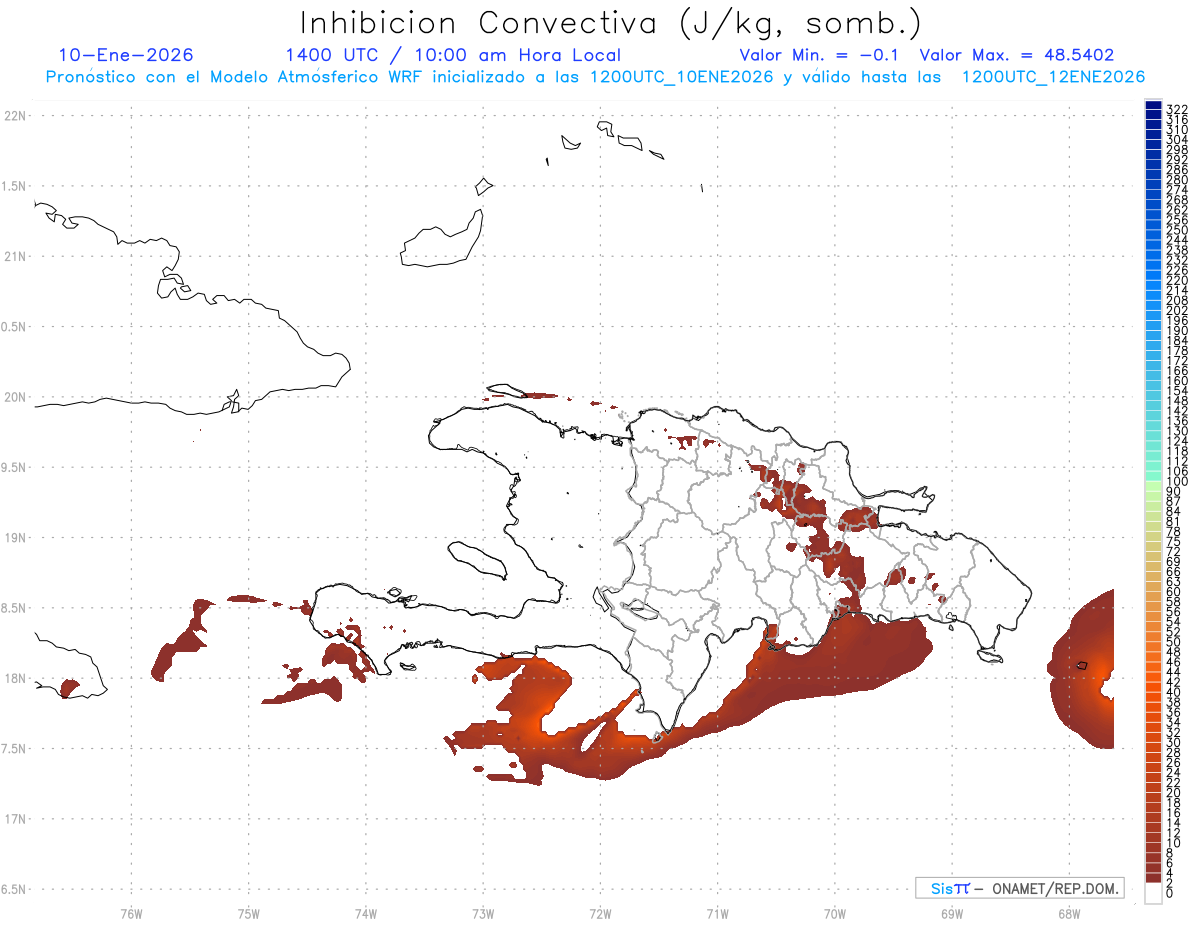Click the date '10-Ene-2026'
The image size is (1200, 927).
(x=126, y=55)
